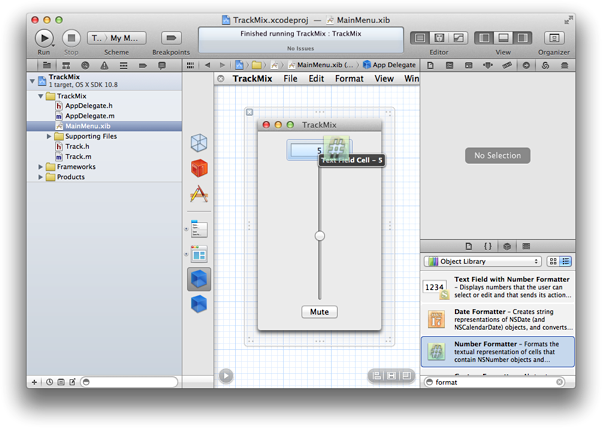The image size is (602, 428).
Task: Hide the Navigator pane
Action: [x=484, y=38]
